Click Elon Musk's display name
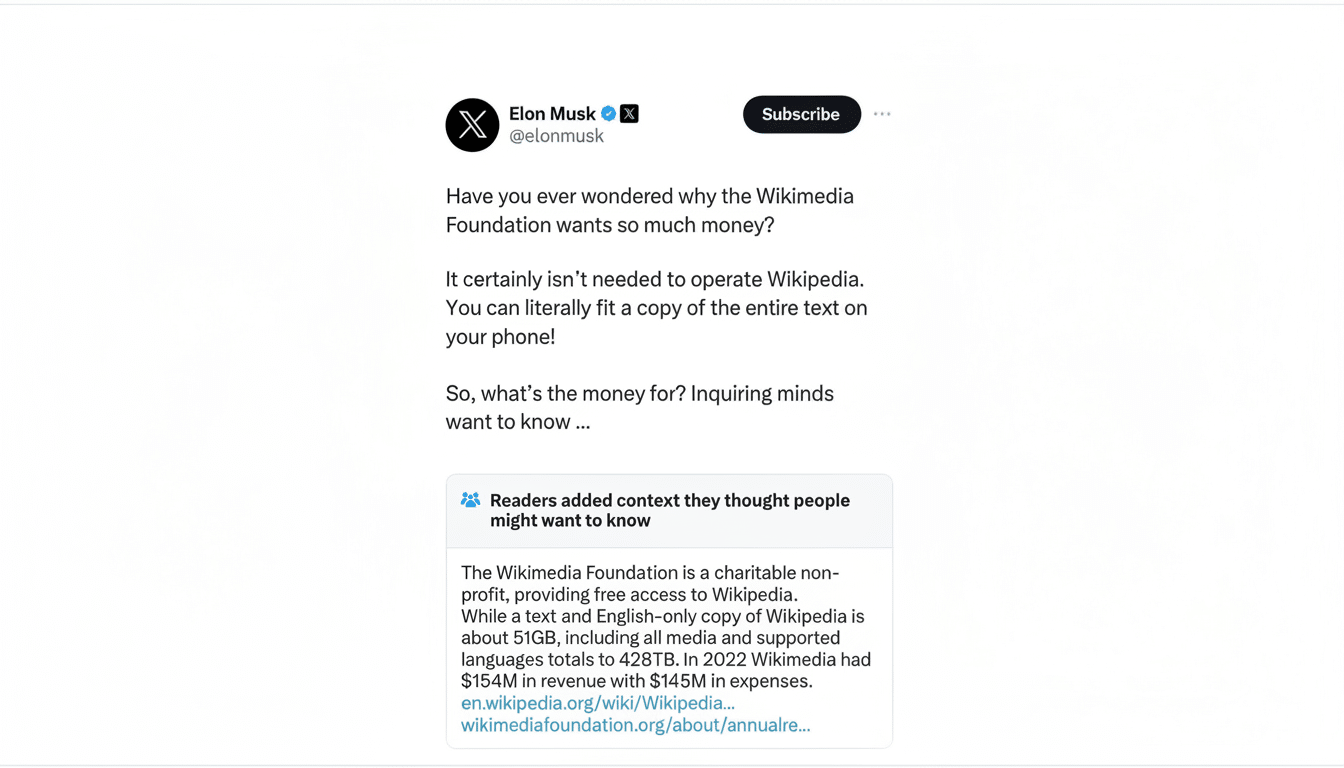The height and width of the screenshot is (768, 1344). 552,113
